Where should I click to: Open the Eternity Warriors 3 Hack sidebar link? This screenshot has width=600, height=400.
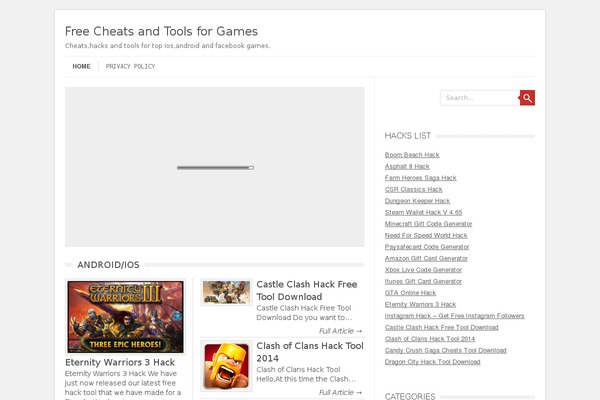(421, 304)
